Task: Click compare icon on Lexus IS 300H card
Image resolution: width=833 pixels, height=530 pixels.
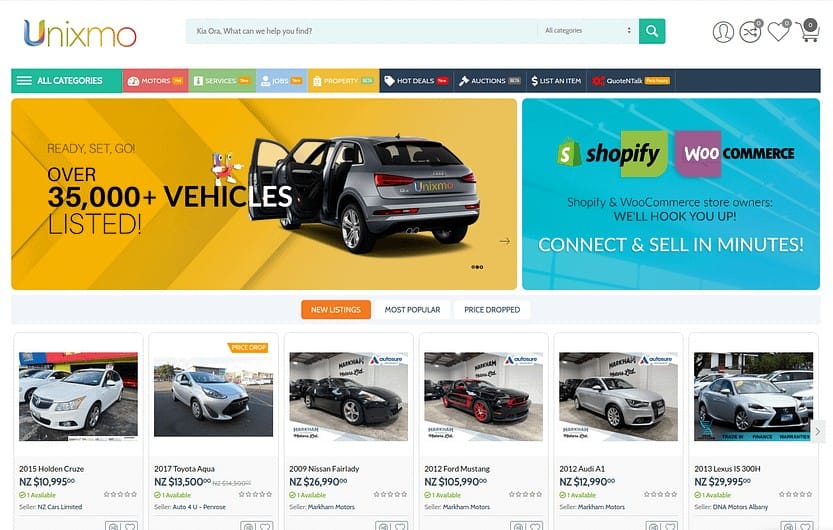Action: coord(789,527)
